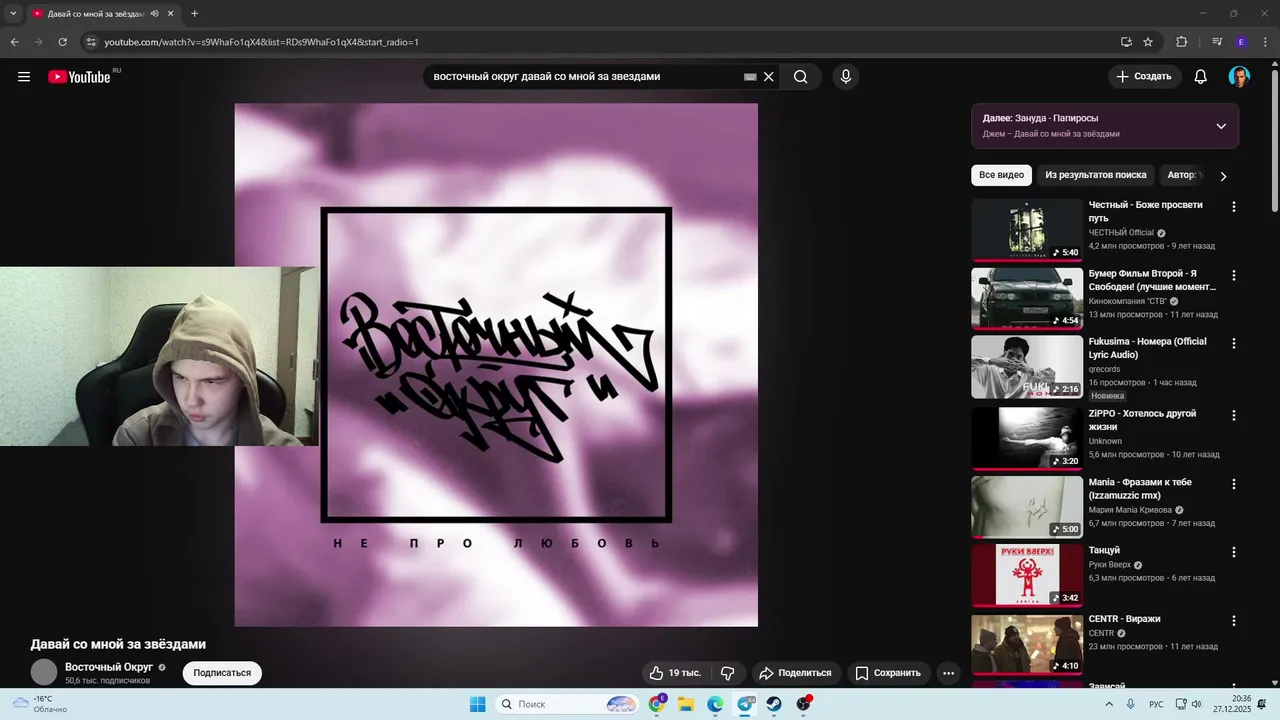Mute the tab via speaker icon
1280x720 pixels.
(x=154, y=14)
